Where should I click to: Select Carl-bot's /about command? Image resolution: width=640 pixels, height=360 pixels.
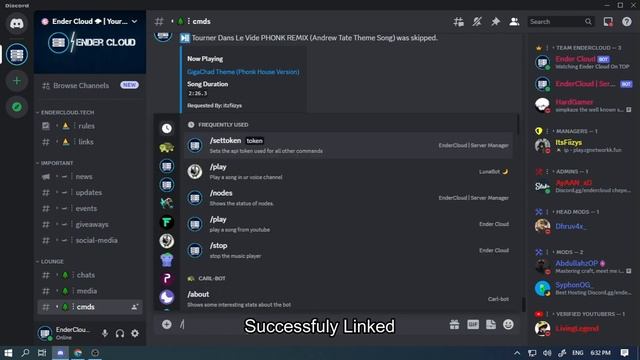tap(348, 299)
